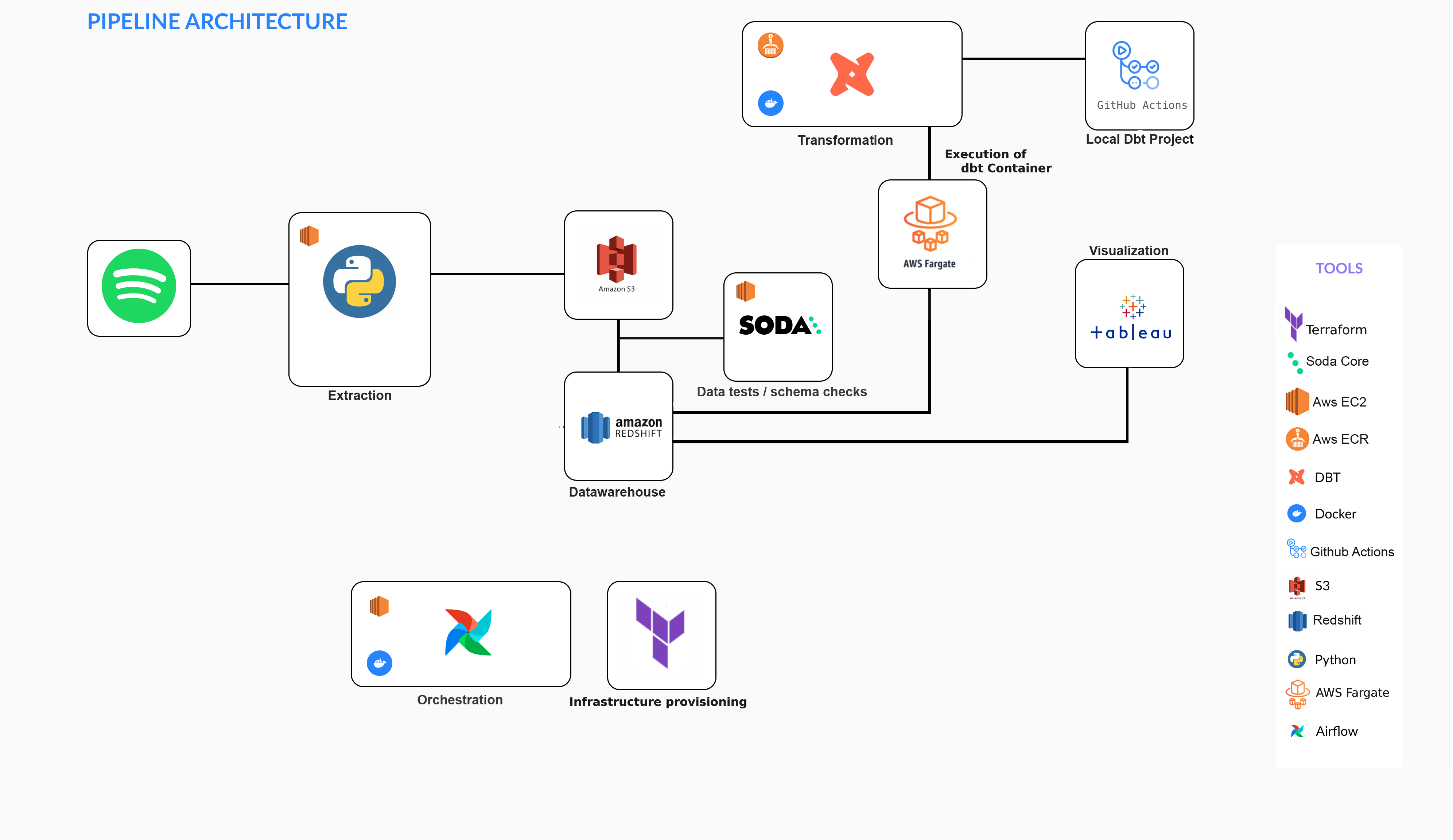Click the large Terraform logo box
The image size is (1453, 840).
(661, 634)
